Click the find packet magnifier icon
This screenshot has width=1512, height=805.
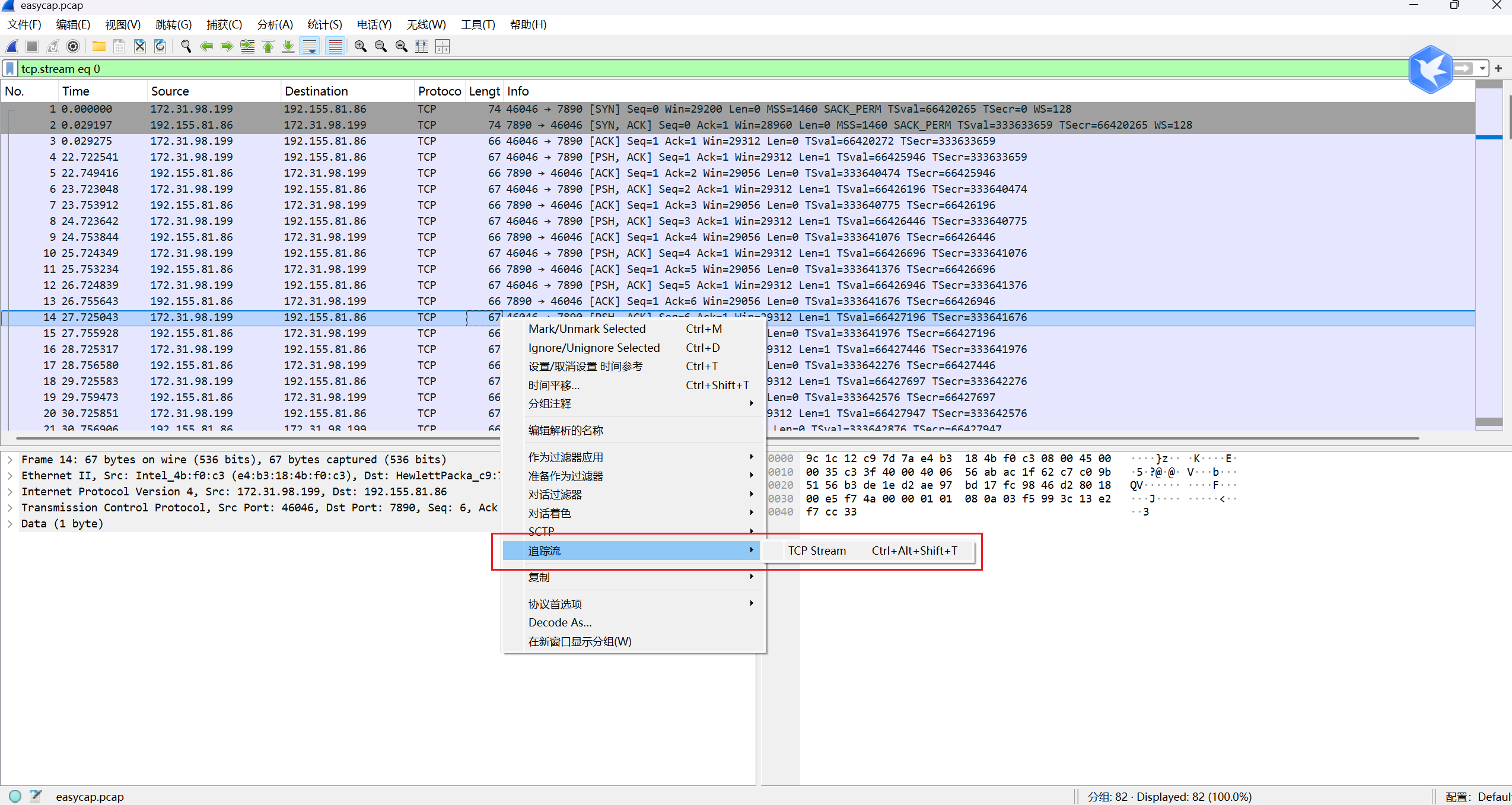click(186, 46)
